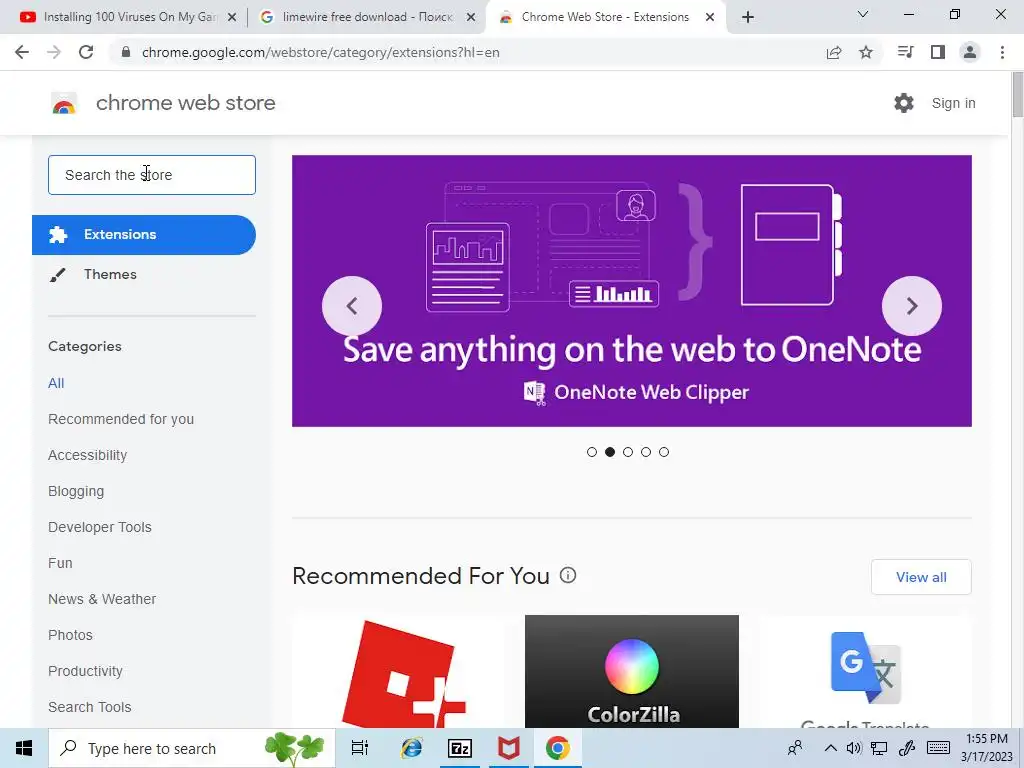The width and height of the screenshot is (1024, 768).
Task: Open the volume control tray icon
Action: [x=854, y=748]
